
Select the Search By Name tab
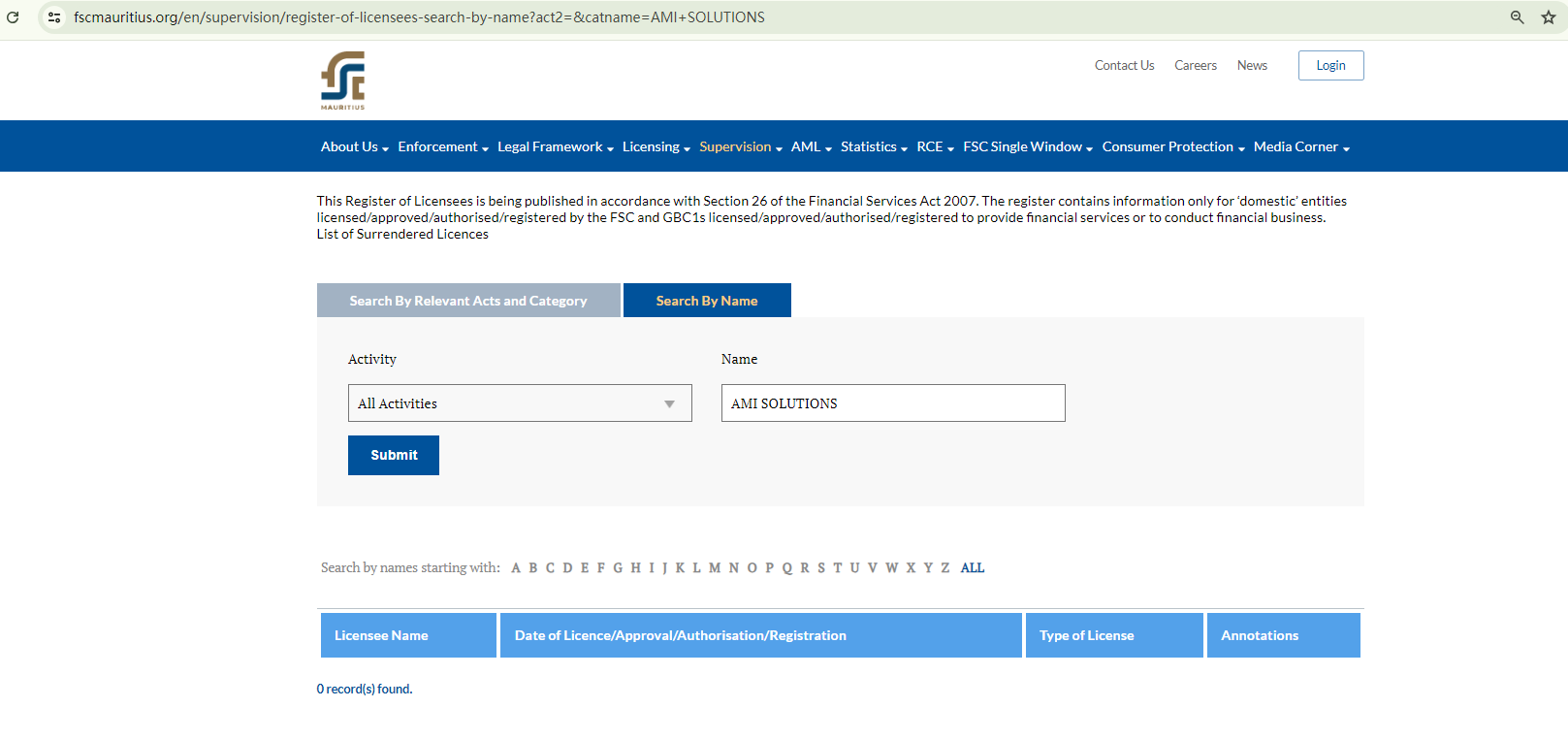point(707,301)
